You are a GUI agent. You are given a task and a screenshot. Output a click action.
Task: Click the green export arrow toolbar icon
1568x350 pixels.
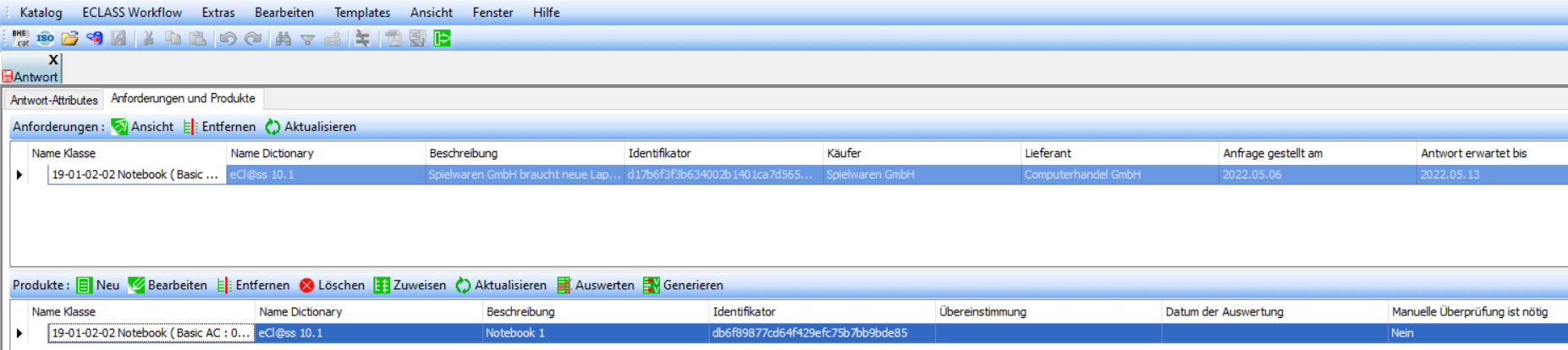coord(442,38)
